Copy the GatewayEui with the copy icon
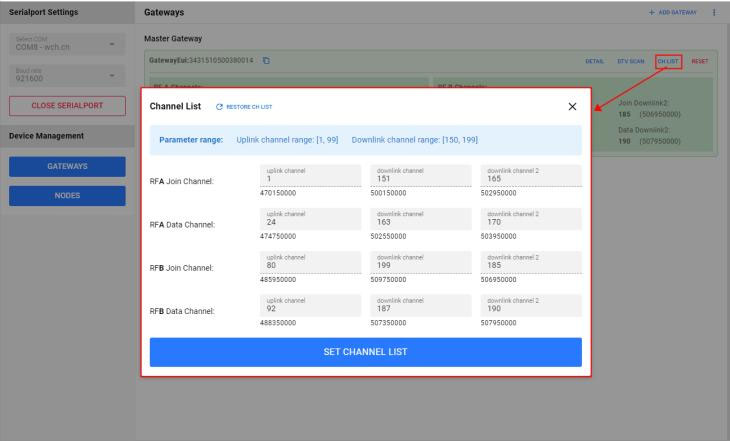Viewport: 730px width, 441px height. click(266, 61)
